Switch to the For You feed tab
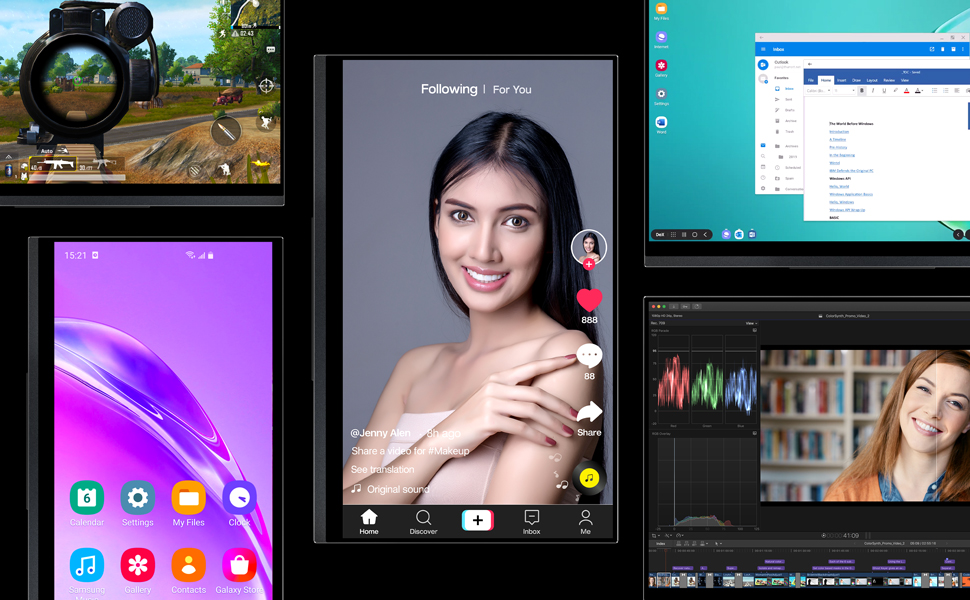The height and width of the screenshot is (600, 970). click(x=512, y=90)
